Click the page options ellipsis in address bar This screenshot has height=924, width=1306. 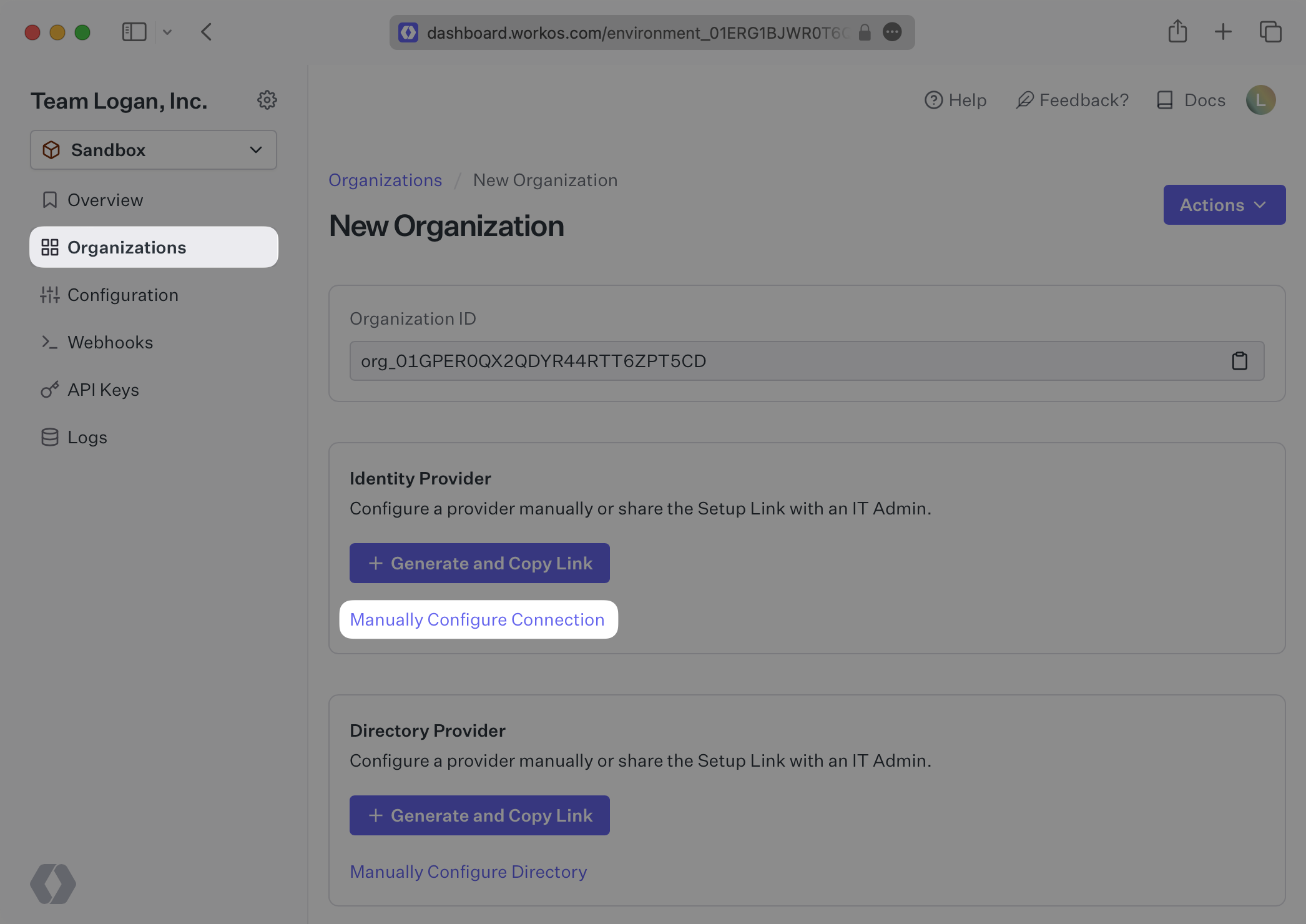pos(892,32)
